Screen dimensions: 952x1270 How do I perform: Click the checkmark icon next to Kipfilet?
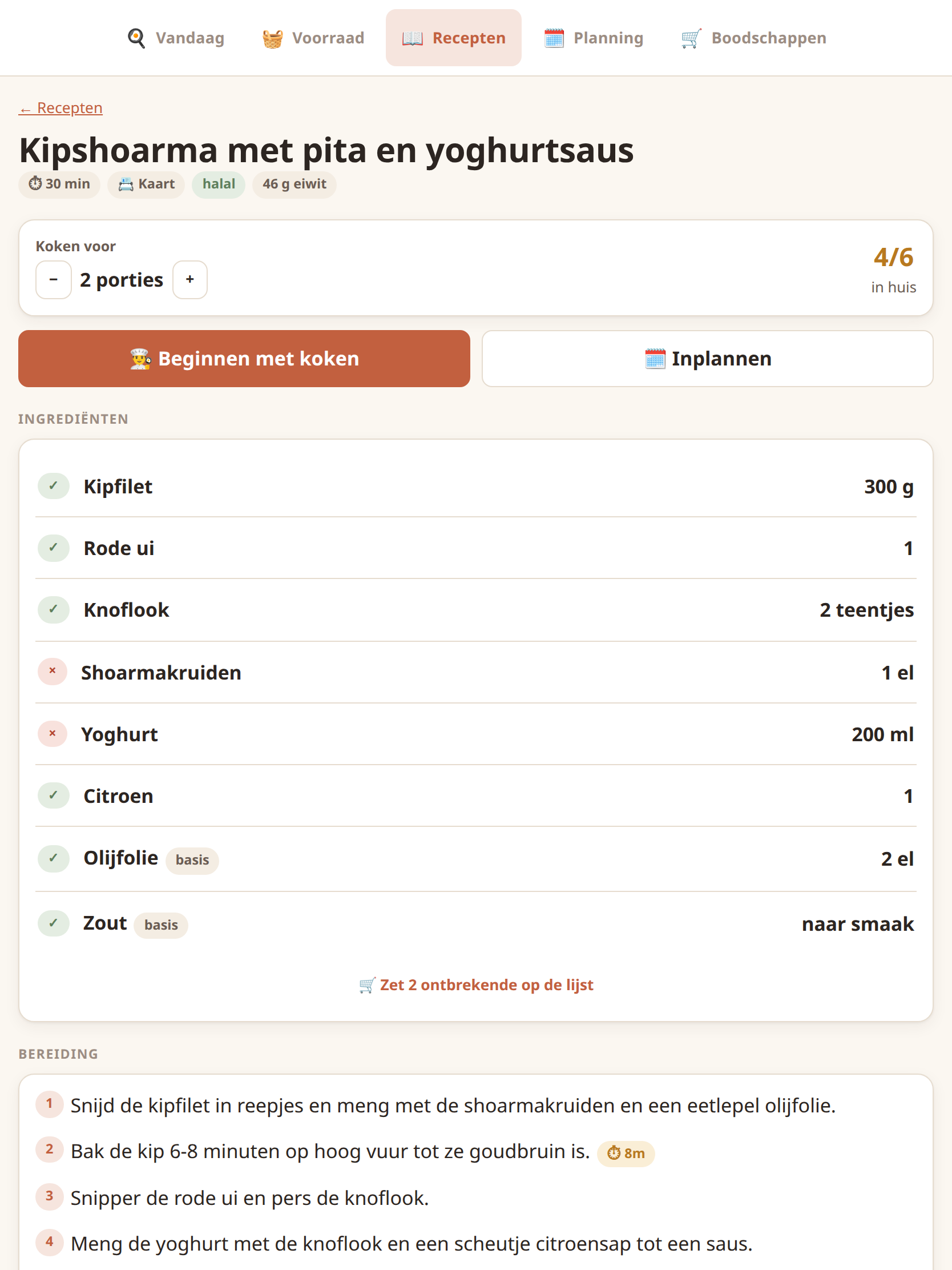54,487
